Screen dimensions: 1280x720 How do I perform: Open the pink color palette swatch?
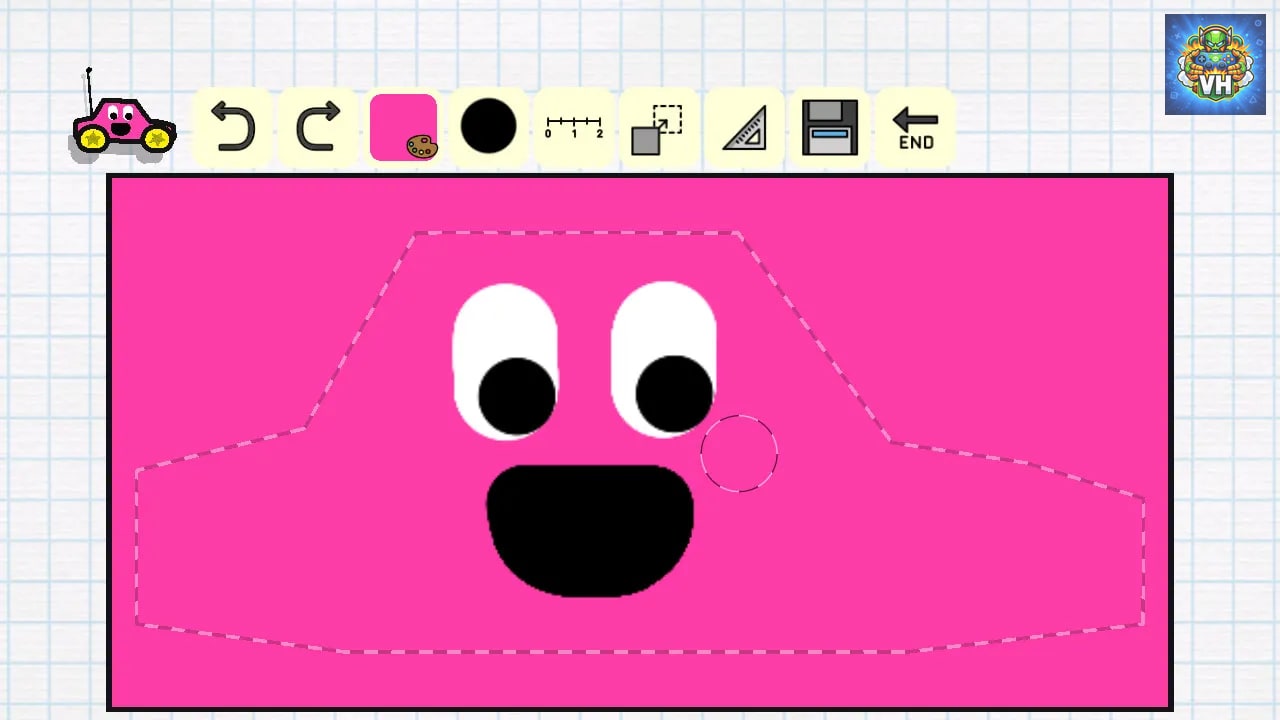click(404, 127)
